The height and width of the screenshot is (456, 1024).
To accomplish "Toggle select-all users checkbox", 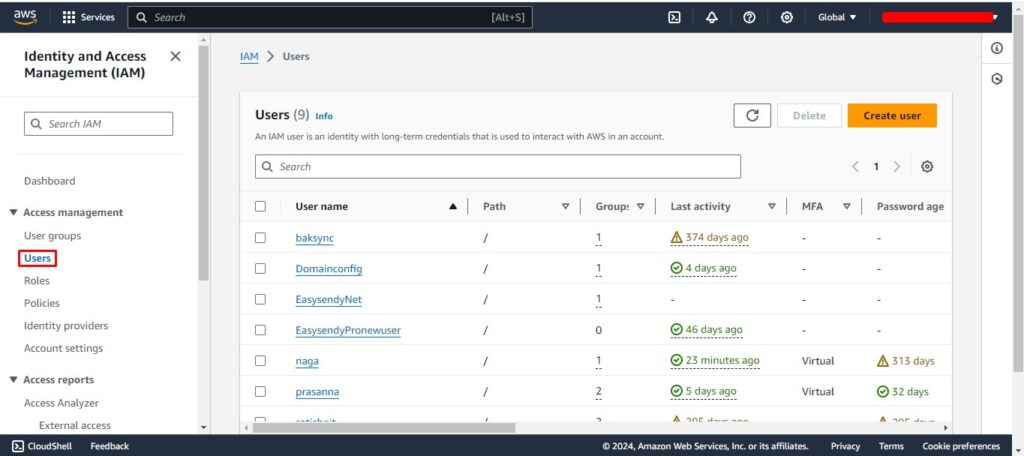I will pos(261,206).
